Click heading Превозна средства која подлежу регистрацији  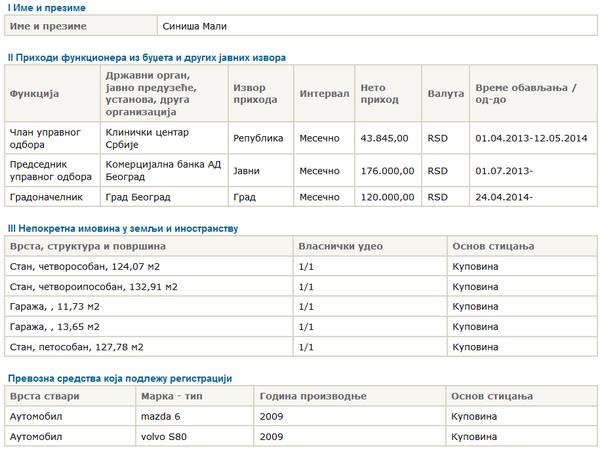tap(120, 379)
